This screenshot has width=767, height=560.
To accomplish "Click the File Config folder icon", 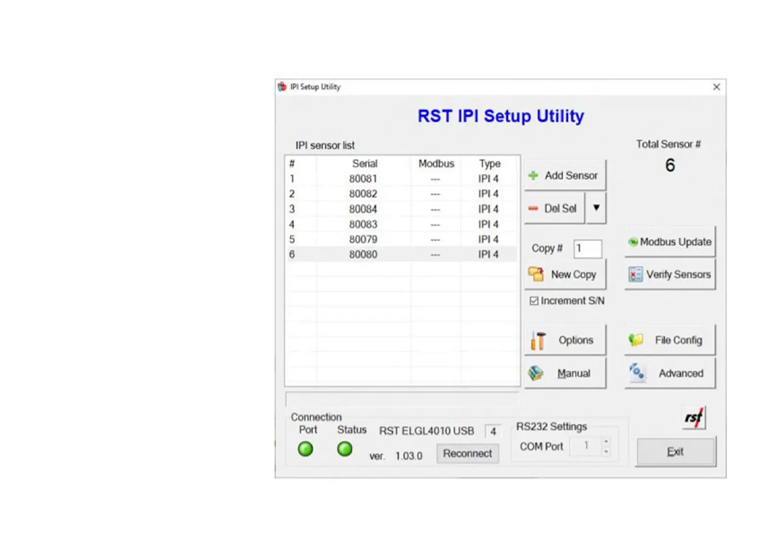I will tap(636, 339).
